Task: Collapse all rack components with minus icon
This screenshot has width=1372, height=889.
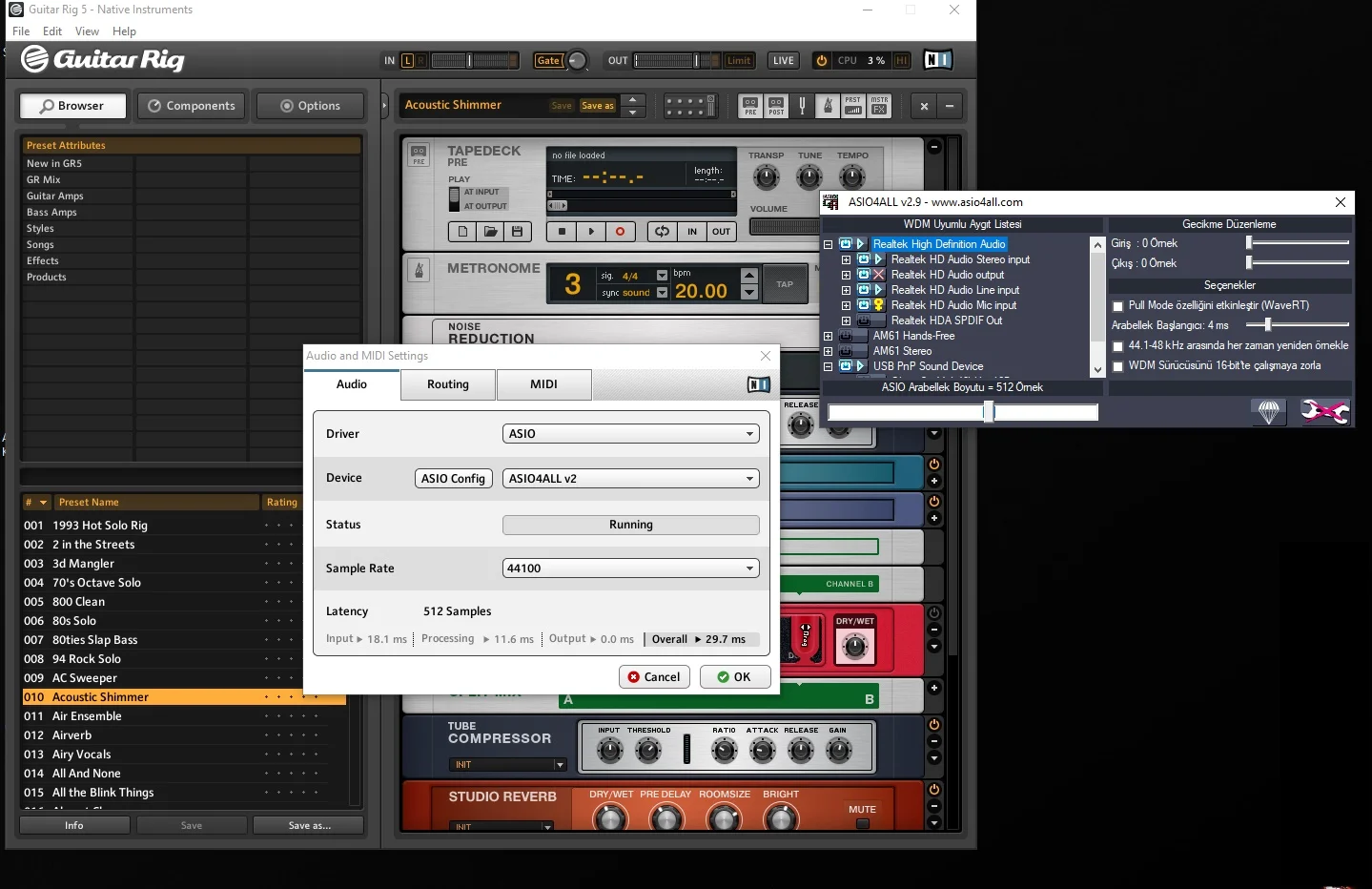Action: point(950,106)
